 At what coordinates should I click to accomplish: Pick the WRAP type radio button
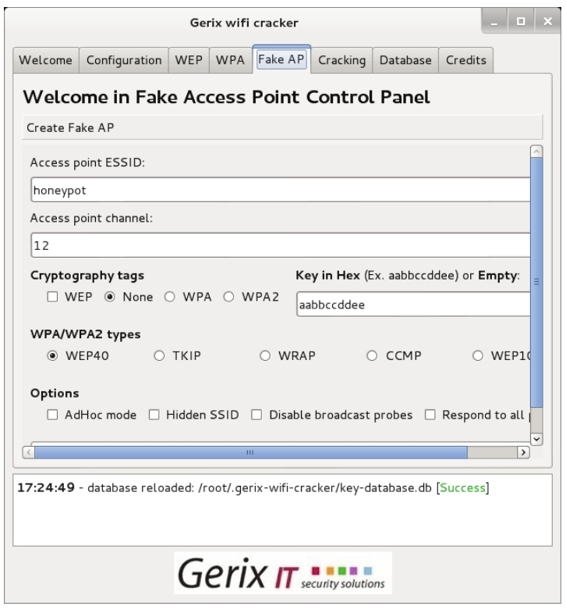tap(265, 356)
